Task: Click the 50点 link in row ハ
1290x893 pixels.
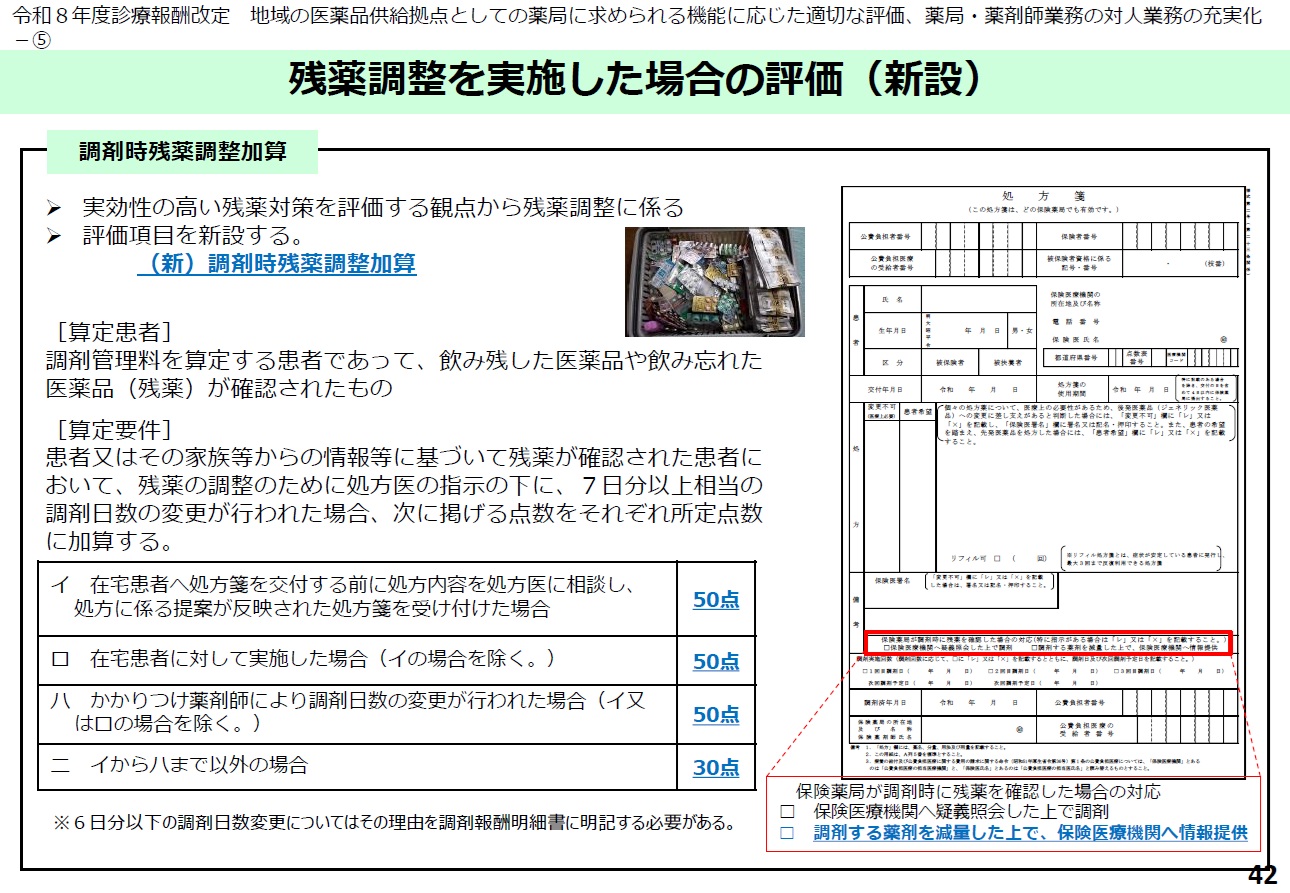Action: point(716,714)
